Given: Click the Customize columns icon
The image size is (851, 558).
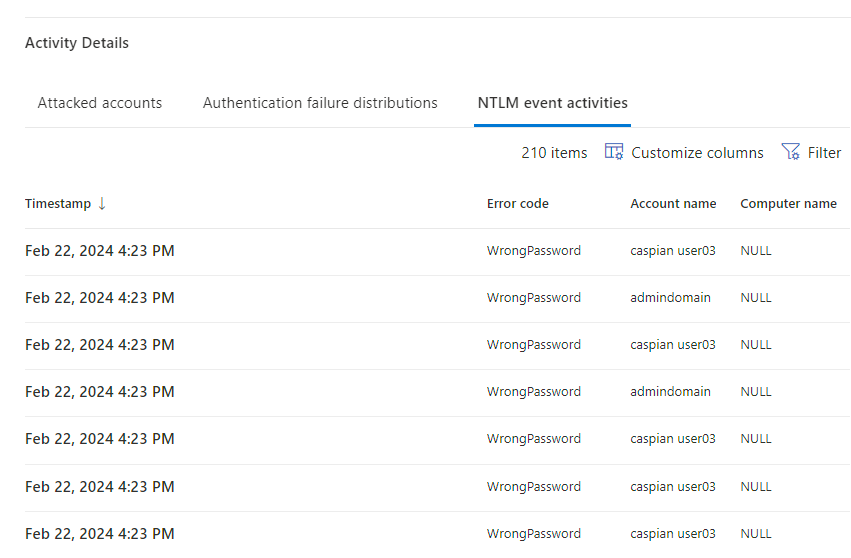Looking at the screenshot, I should click(x=614, y=152).
